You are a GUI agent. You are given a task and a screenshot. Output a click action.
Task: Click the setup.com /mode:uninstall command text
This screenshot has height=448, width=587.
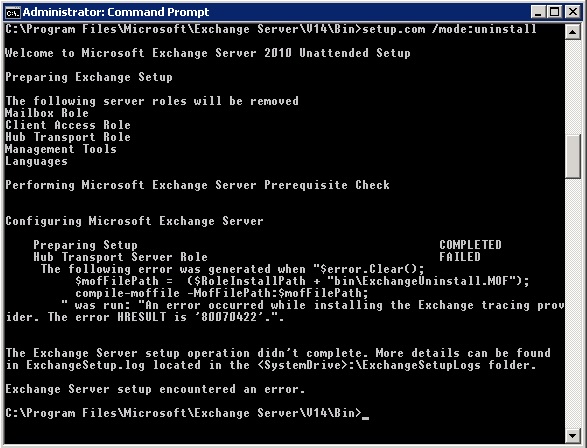[450, 29]
